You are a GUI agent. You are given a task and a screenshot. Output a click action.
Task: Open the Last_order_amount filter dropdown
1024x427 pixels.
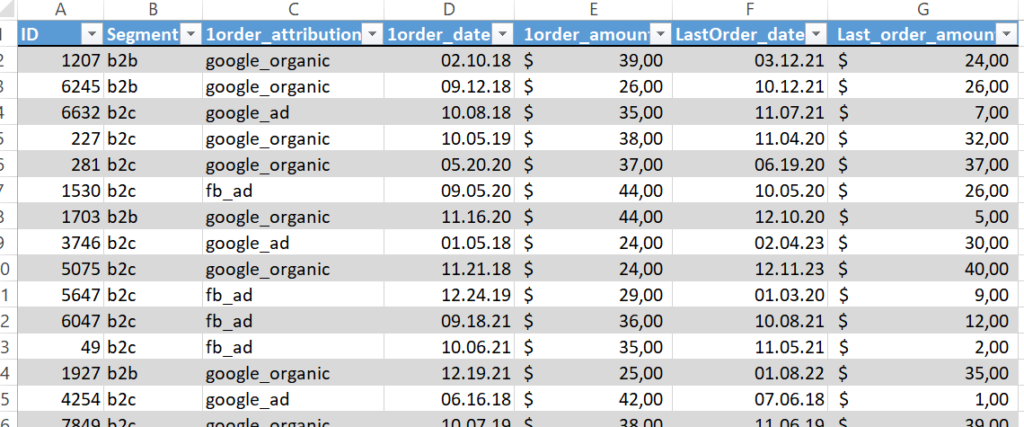pos(1005,34)
